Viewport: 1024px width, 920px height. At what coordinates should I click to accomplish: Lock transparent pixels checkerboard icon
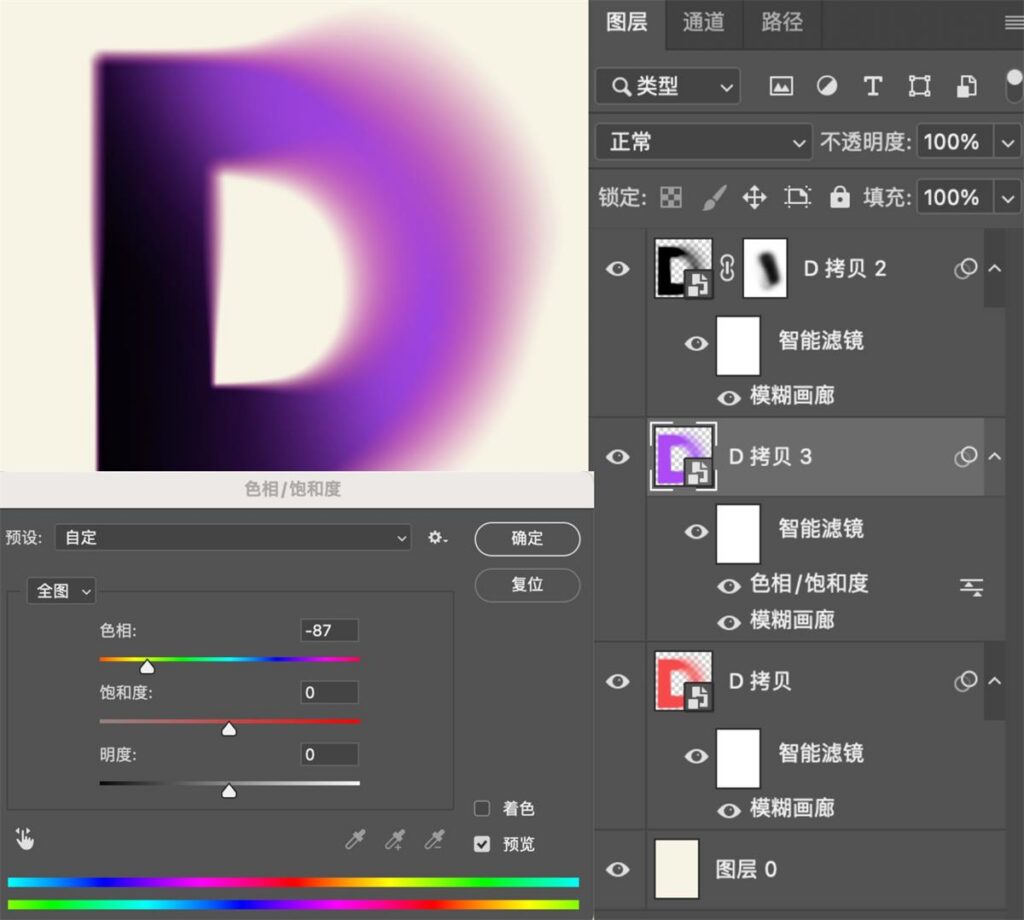[x=671, y=197]
